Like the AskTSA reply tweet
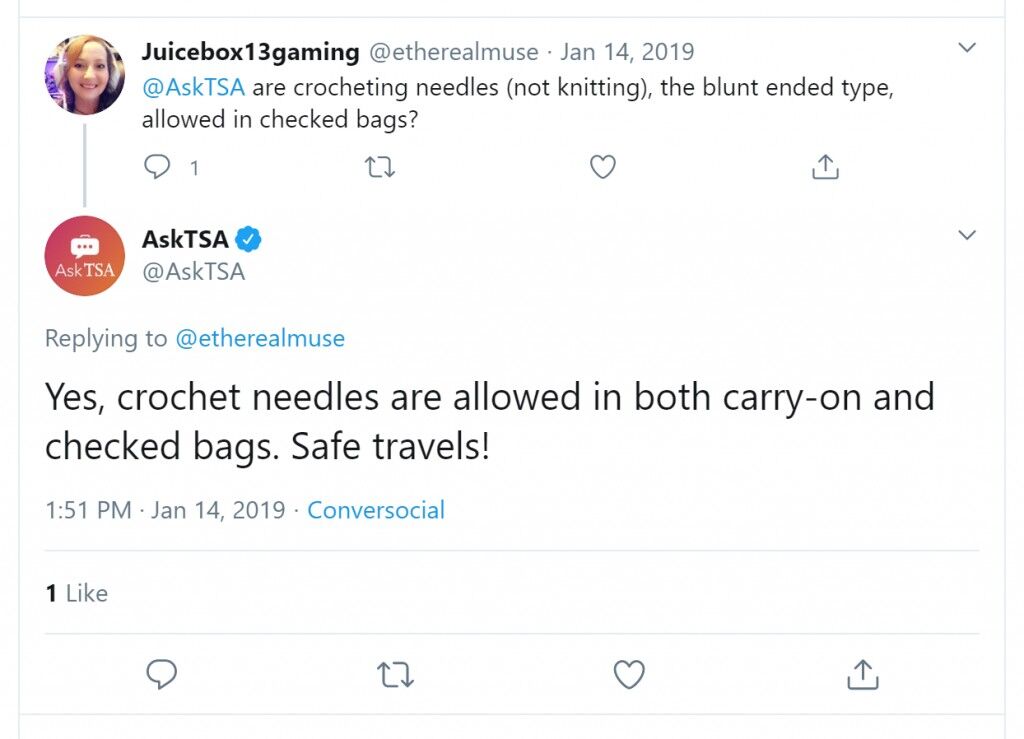Screen dimensions: 1024x739 [629, 674]
